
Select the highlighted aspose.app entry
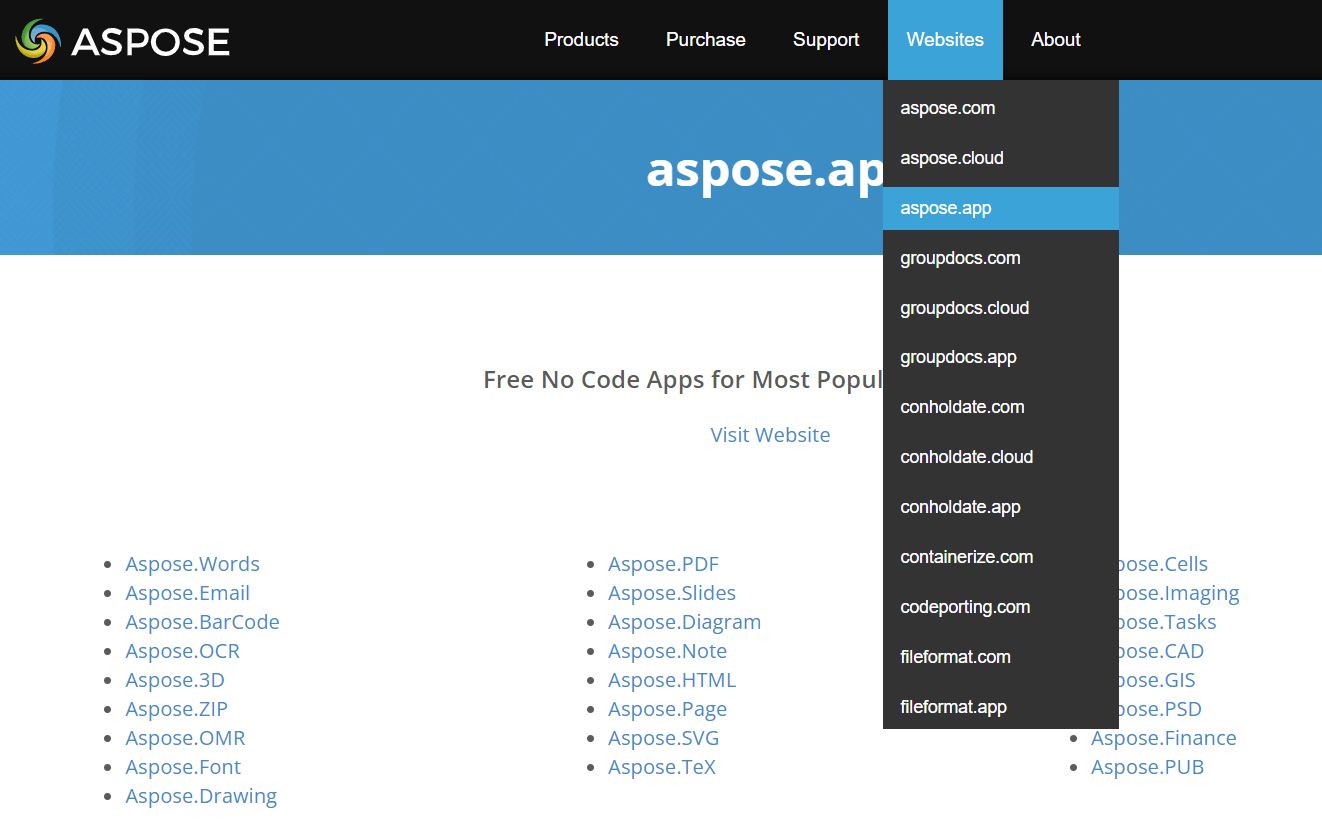point(945,208)
